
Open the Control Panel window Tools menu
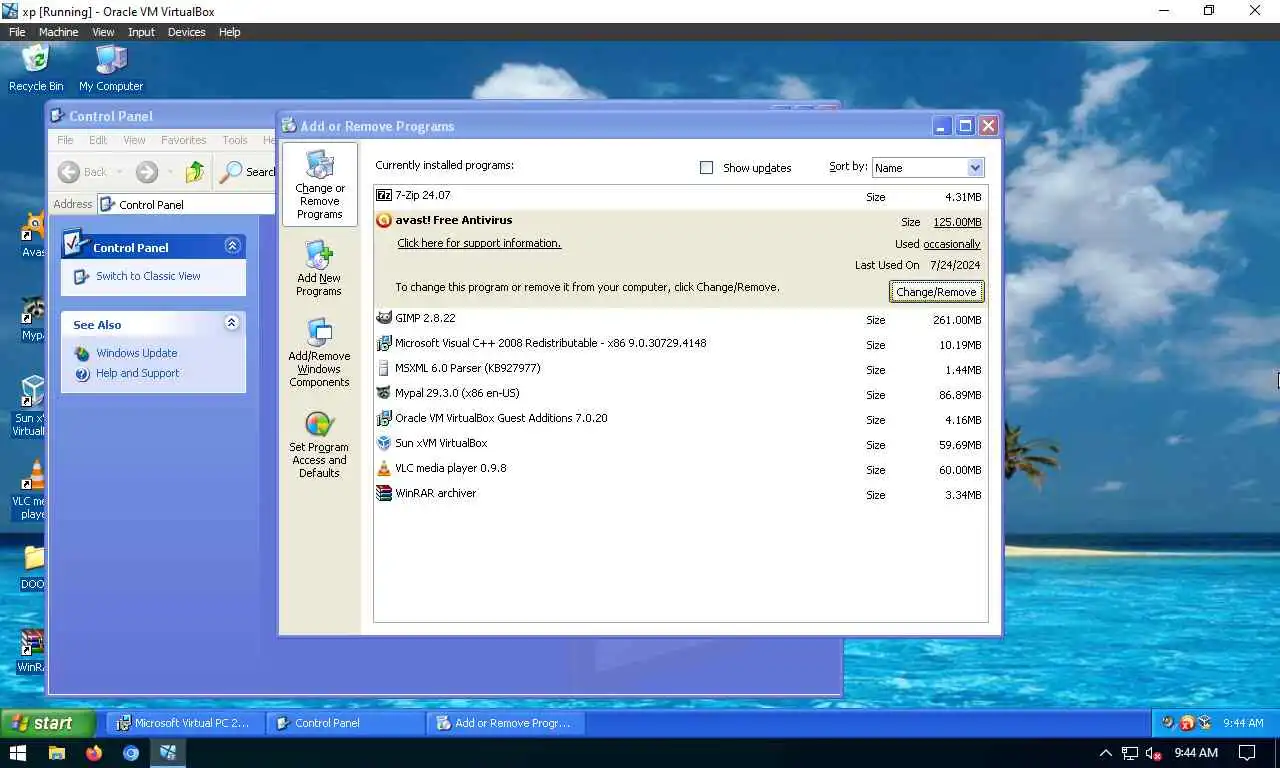click(235, 140)
